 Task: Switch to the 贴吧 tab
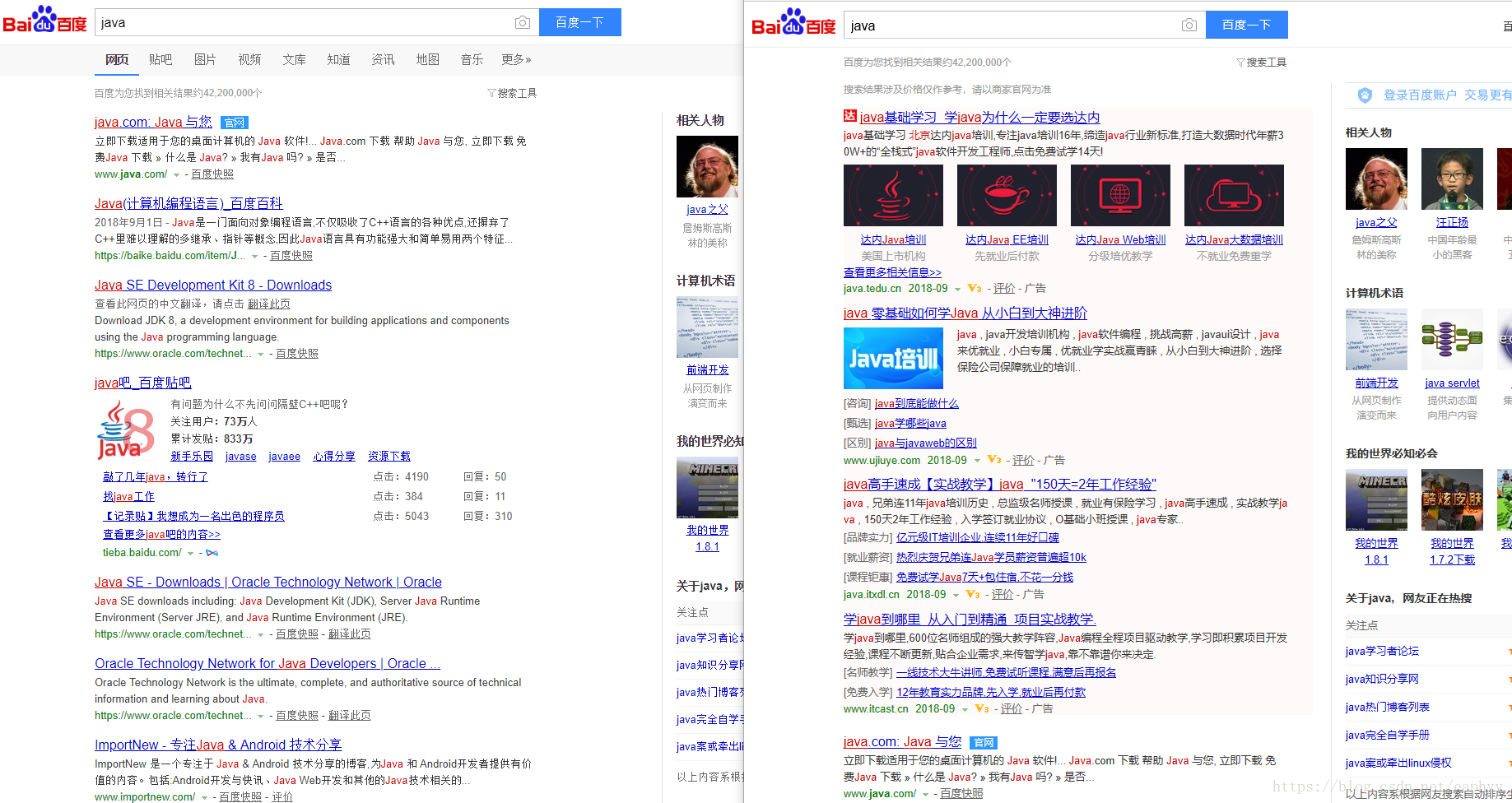pos(161,59)
